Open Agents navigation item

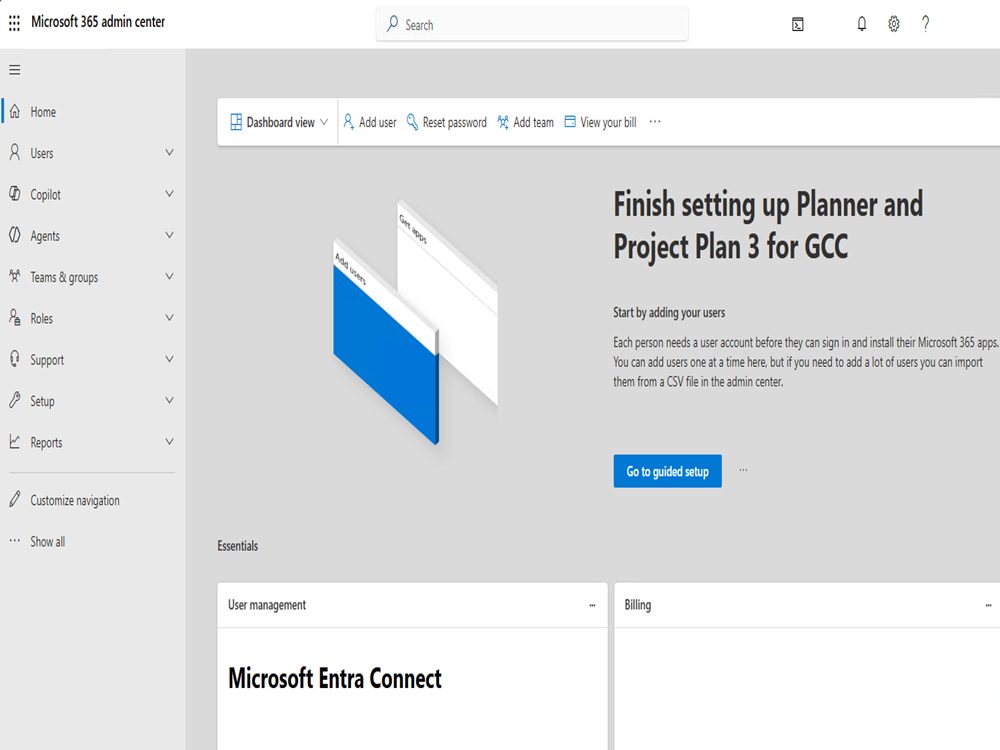point(92,236)
